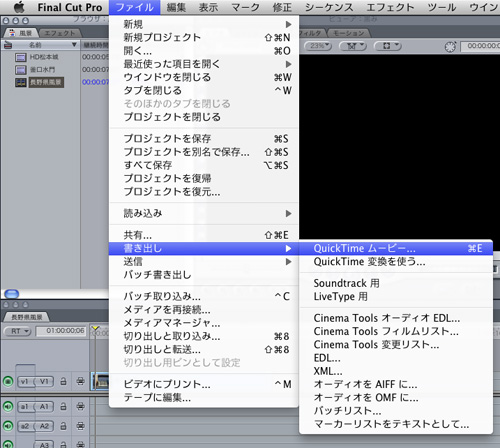Click the a1 source patch control
500x448 pixels.
(x=25, y=407)
